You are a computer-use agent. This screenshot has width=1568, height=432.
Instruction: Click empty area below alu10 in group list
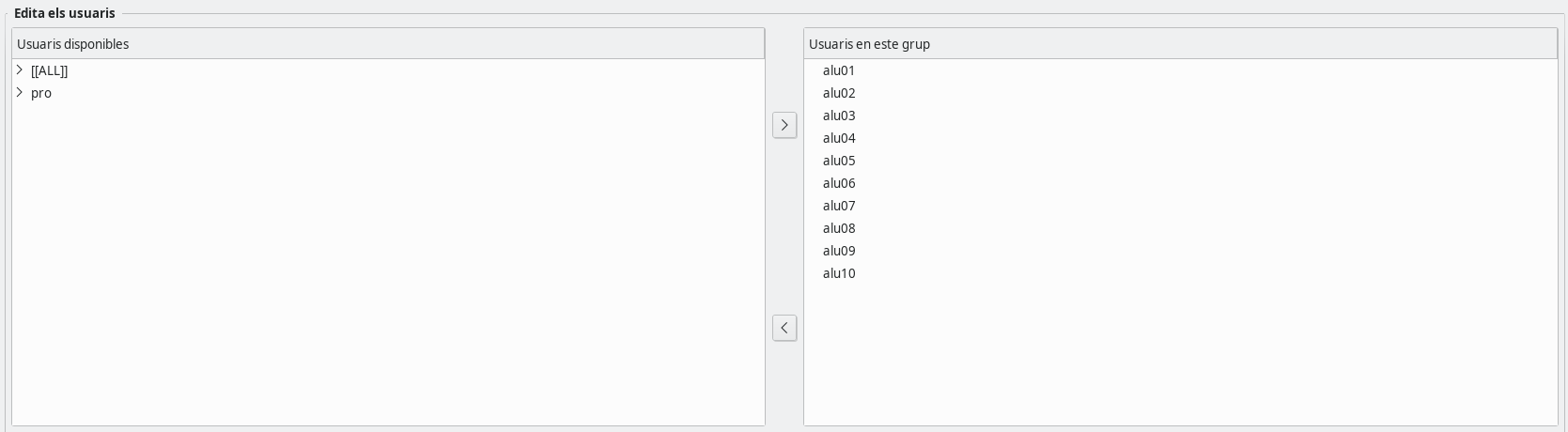click(1180, 357)
